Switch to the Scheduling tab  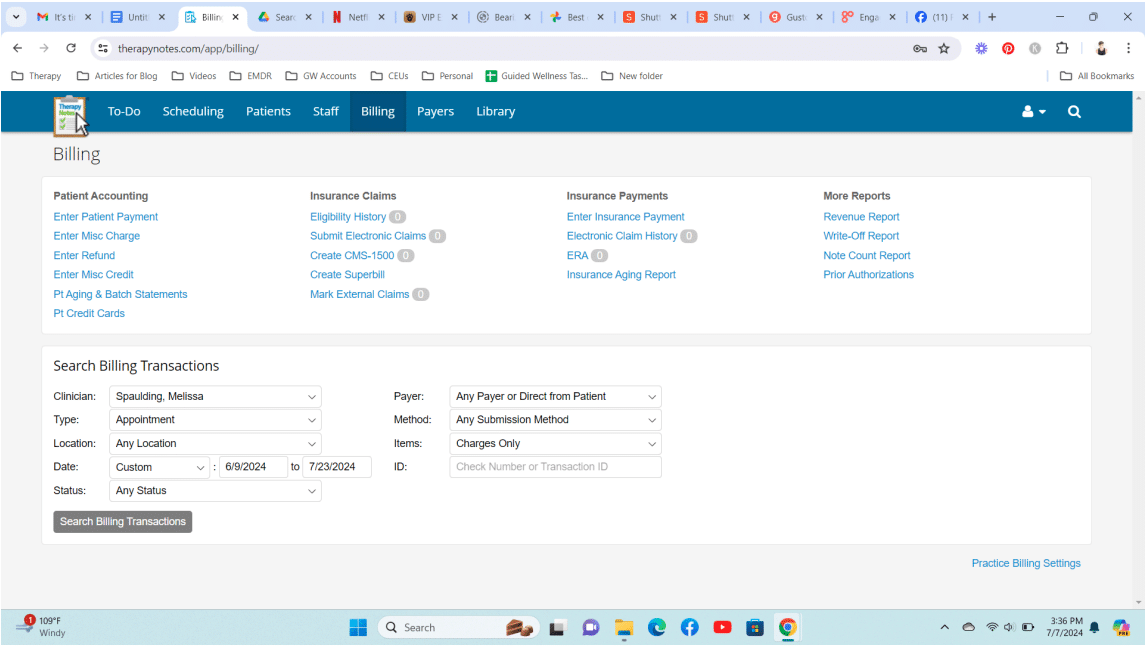[193, 111]
